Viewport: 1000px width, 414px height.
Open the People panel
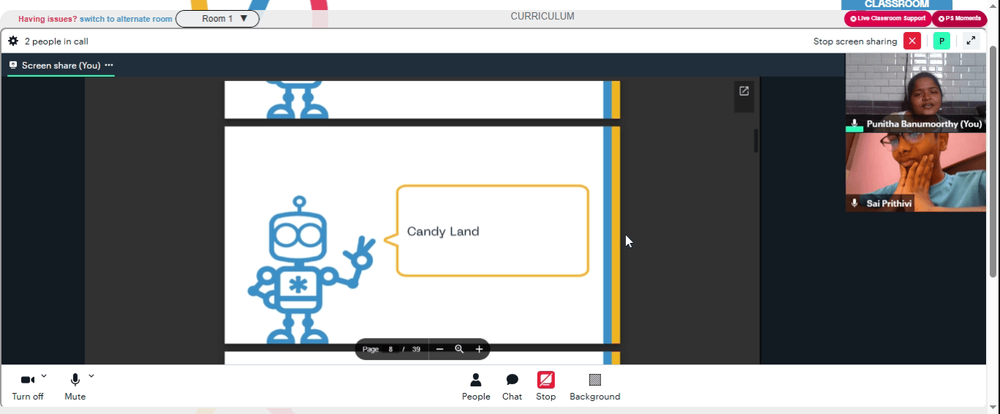coord(476,387)
